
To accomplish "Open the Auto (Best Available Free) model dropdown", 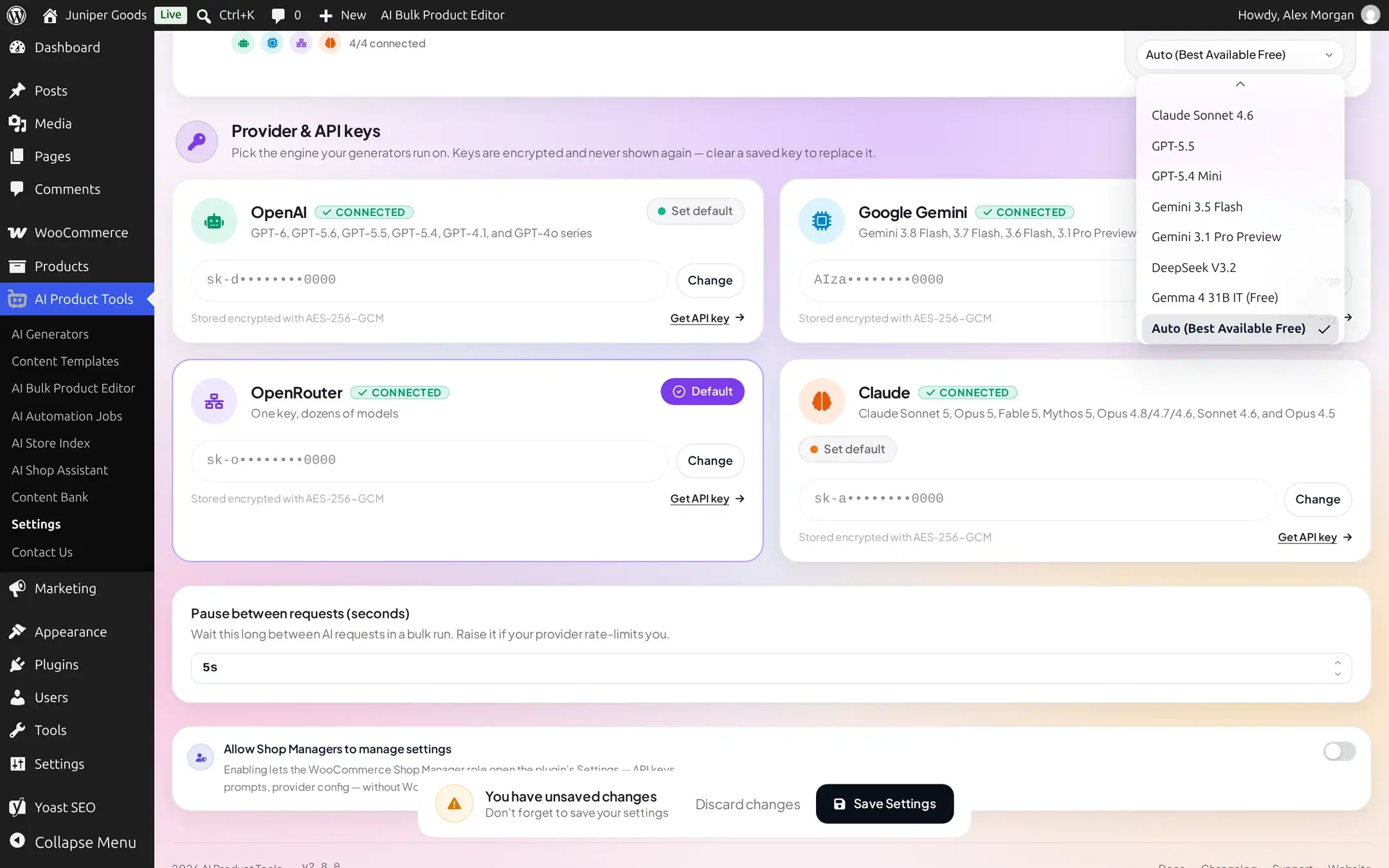I will click(x=1239, y=55).
